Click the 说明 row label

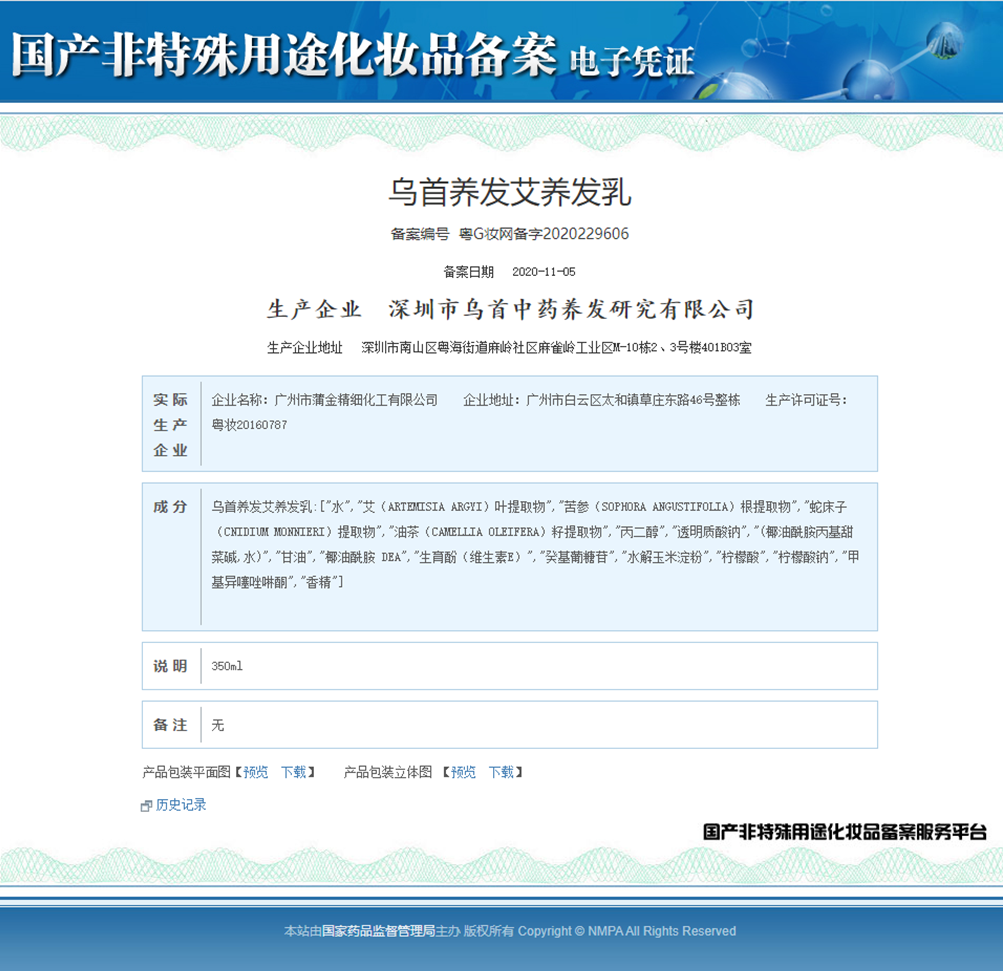tap(170, 666)
